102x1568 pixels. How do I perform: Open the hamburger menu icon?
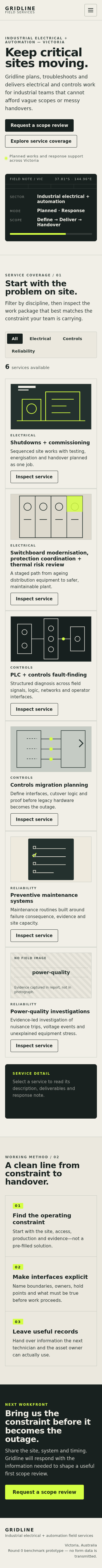(90, 10)
